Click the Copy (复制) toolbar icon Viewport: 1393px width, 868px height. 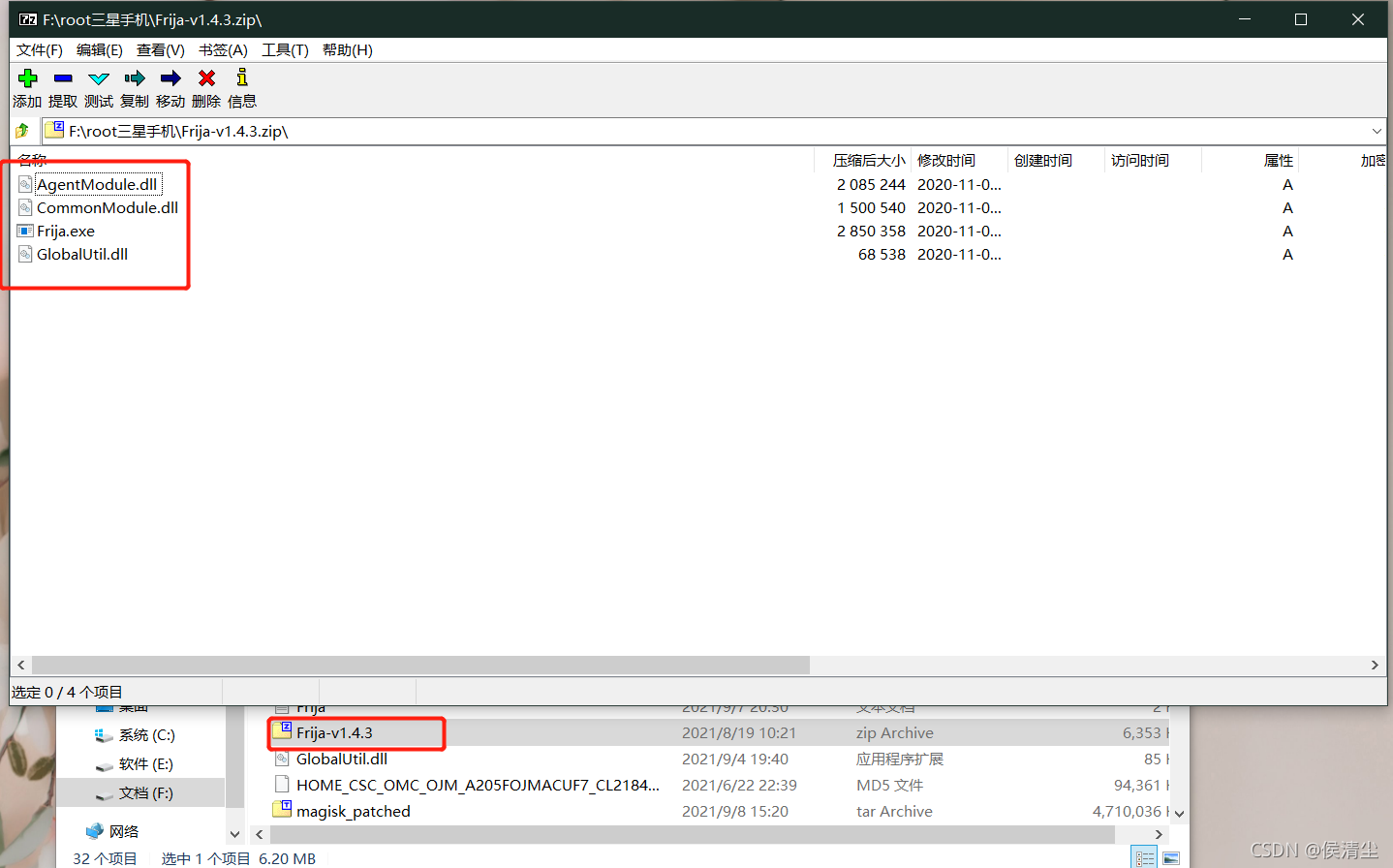[135, 77]
